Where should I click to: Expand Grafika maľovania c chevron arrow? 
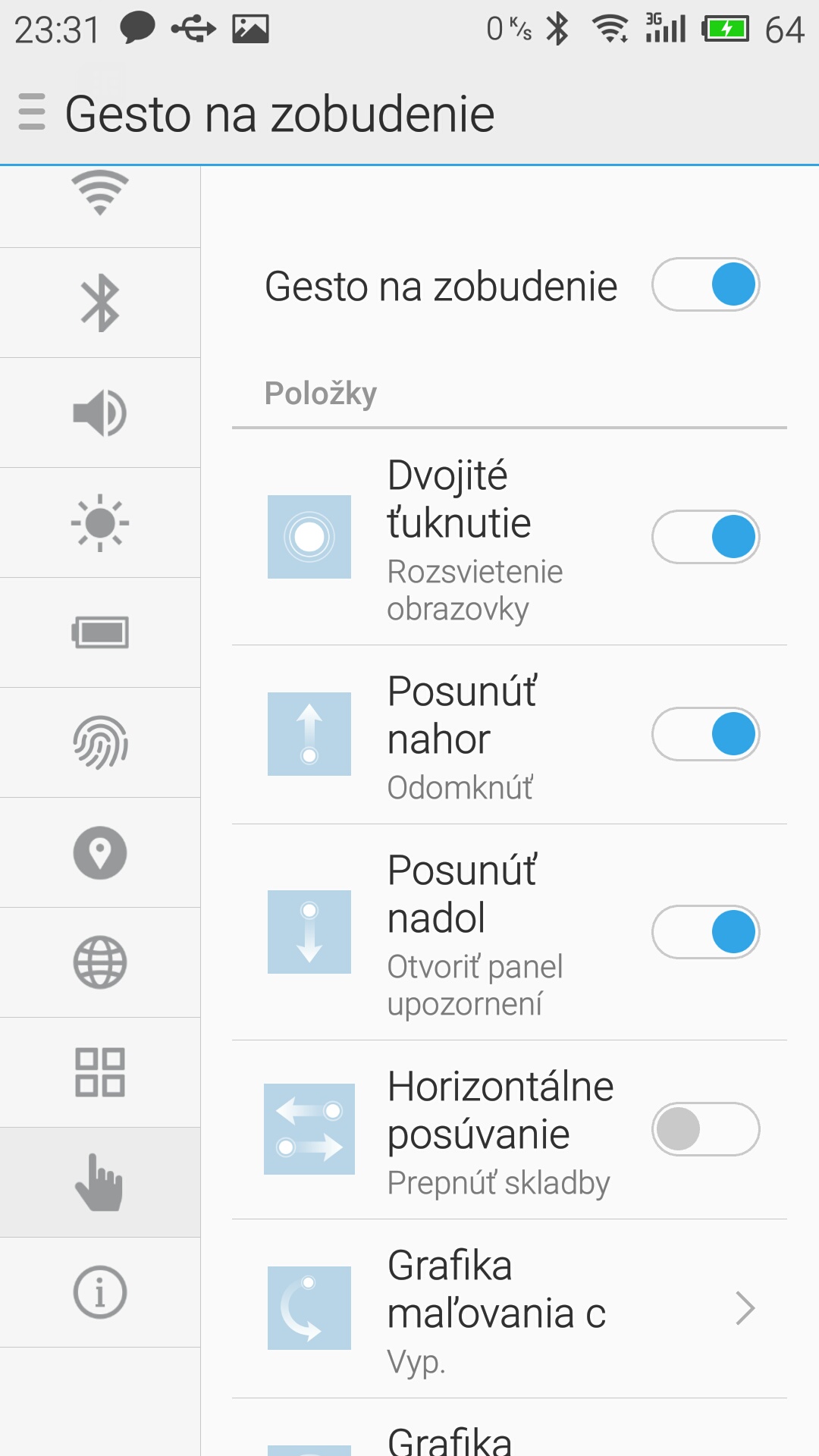click(745, 1309)
